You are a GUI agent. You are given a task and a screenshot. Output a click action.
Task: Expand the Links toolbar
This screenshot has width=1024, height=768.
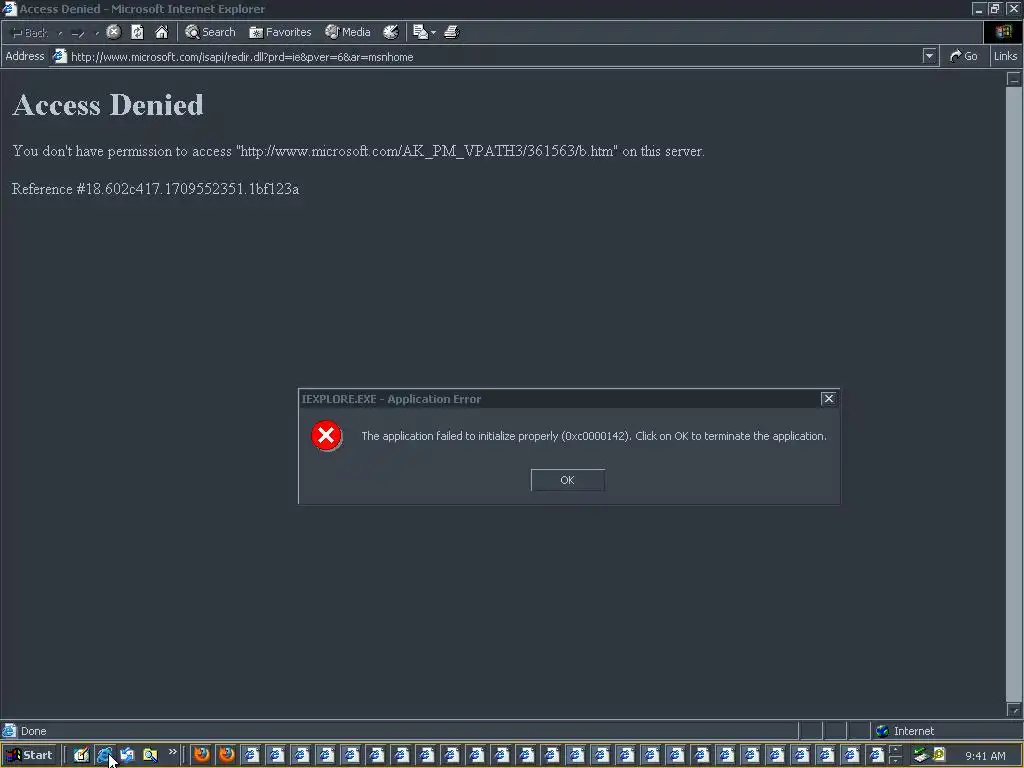pyautogui.click(x=1005, y=56)
